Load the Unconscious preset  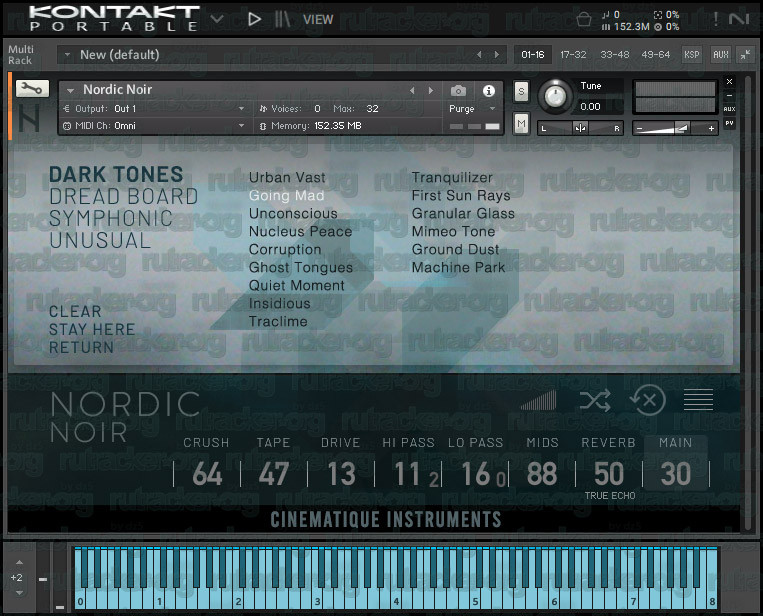(293, 214)
